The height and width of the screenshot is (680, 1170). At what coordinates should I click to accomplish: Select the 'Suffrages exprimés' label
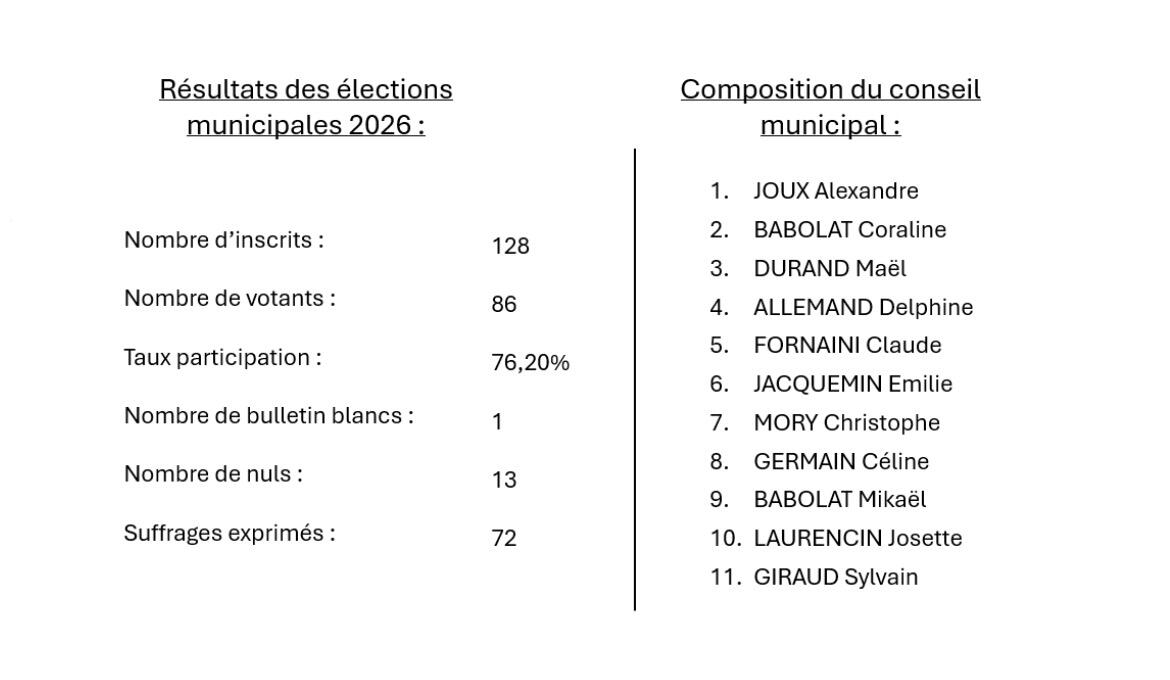point(229,533)
